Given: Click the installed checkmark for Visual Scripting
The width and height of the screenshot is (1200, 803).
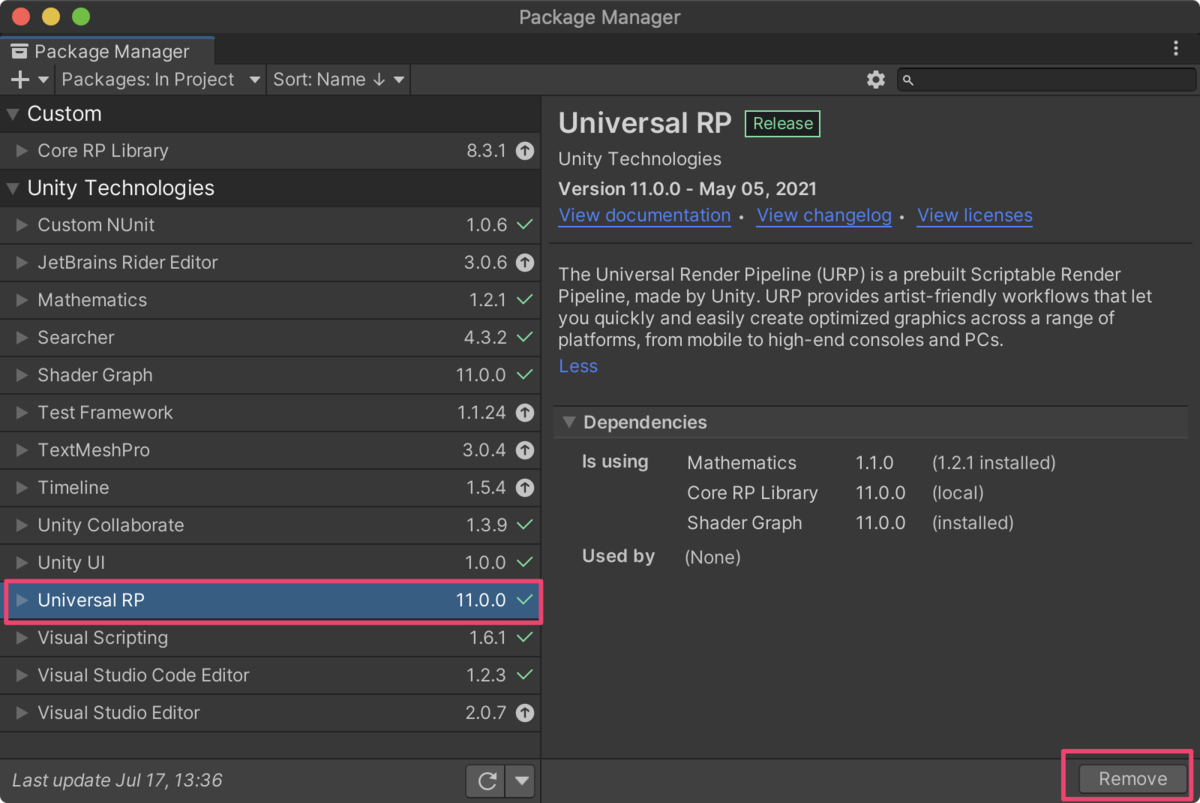Looking at the screenshot, I should click(x=525, y=638).
